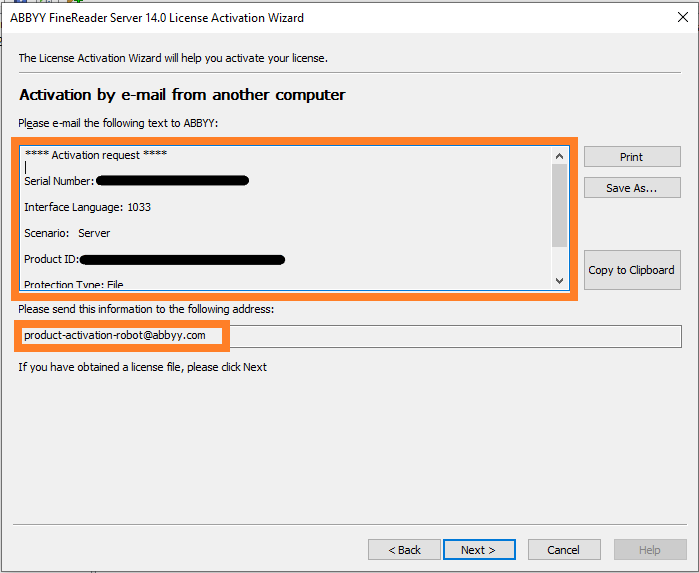Screen dimensions: 699x573
Task: Go back with the Back button
Action: 404,549
